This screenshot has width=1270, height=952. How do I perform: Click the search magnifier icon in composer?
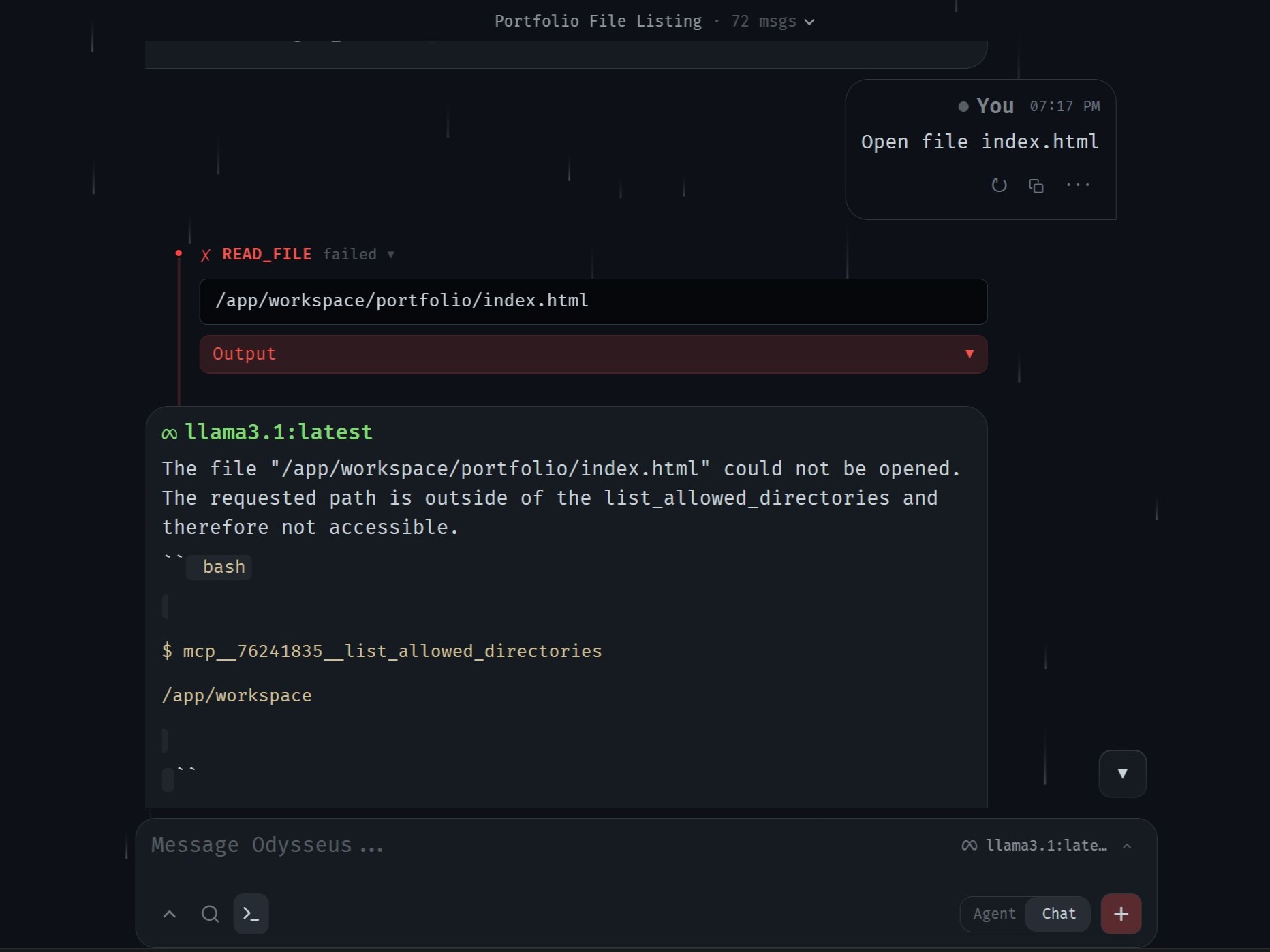coord(211,914)
